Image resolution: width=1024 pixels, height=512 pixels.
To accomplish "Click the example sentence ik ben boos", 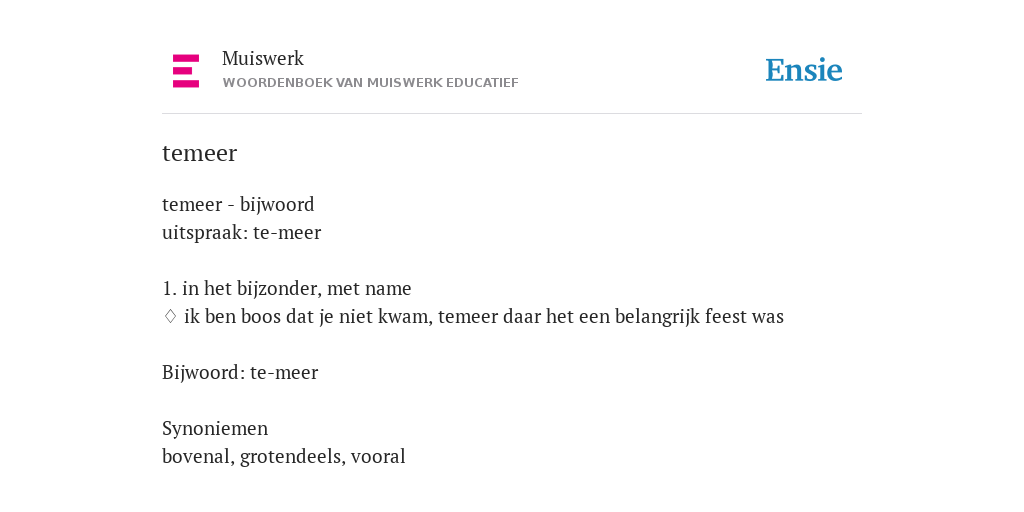I will 483,317.
